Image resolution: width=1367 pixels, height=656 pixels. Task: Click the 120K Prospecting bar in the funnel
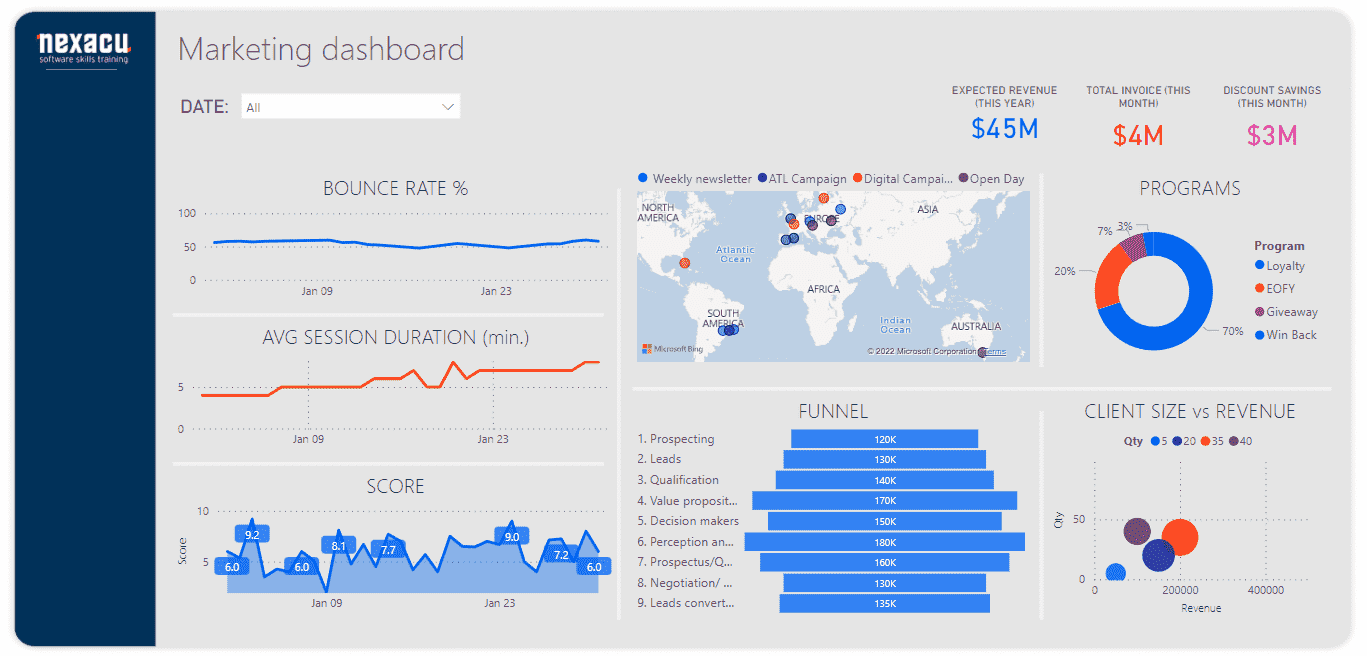point(883,438)
